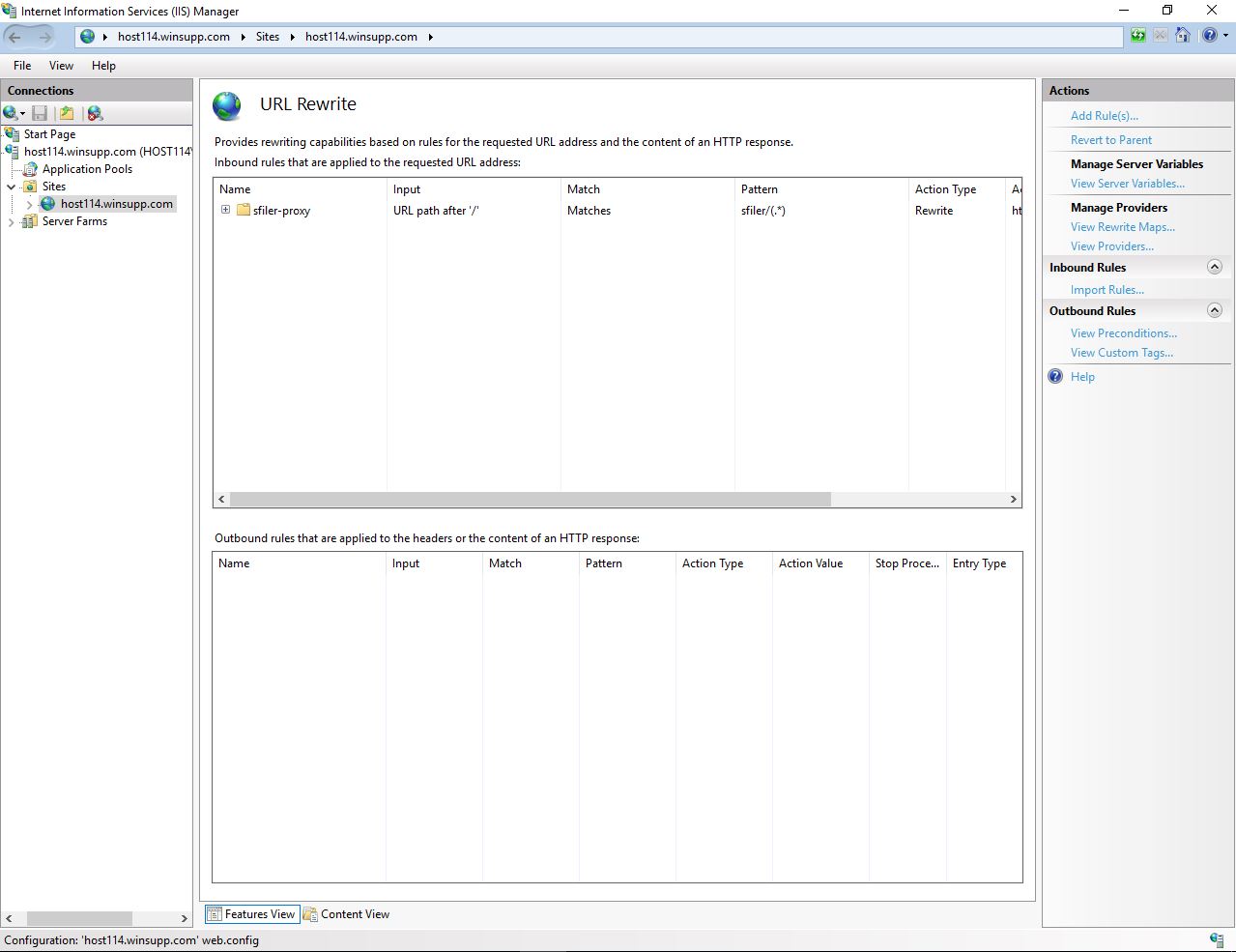The width and height of the screenshot is (1236, 952).
Task: Click the Server Farms icon in tree
Action: [31, 221]
